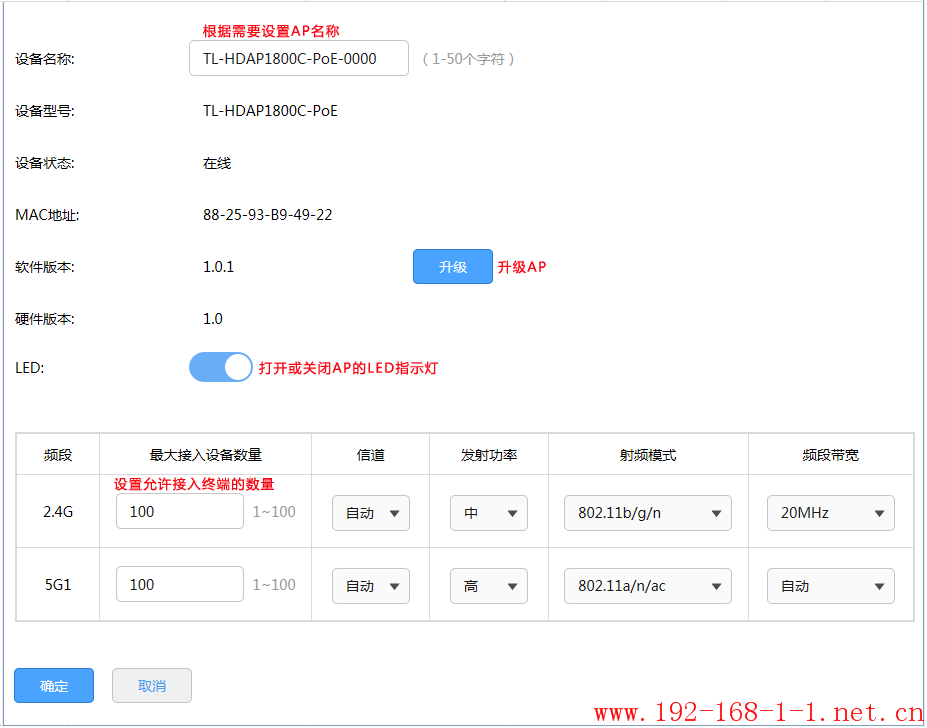Open the 802.11b/g/n radio mode dropdown

point(647,513)
